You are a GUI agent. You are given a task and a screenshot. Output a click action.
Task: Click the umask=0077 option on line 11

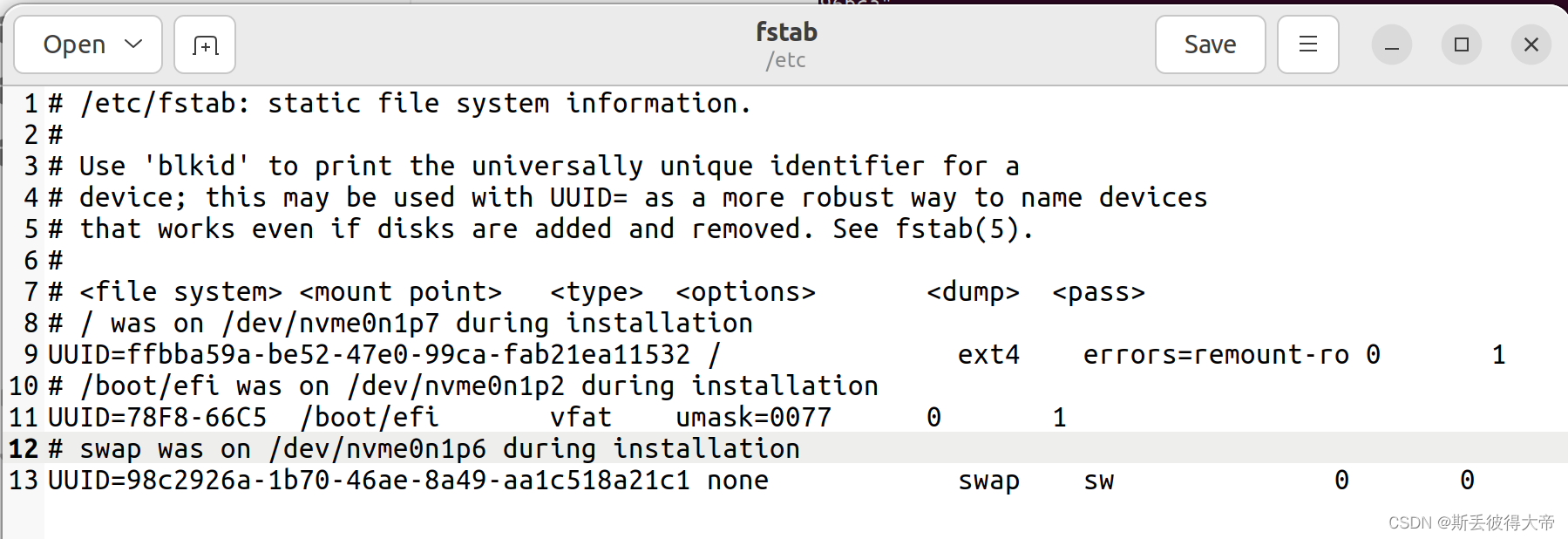point(753,417)
